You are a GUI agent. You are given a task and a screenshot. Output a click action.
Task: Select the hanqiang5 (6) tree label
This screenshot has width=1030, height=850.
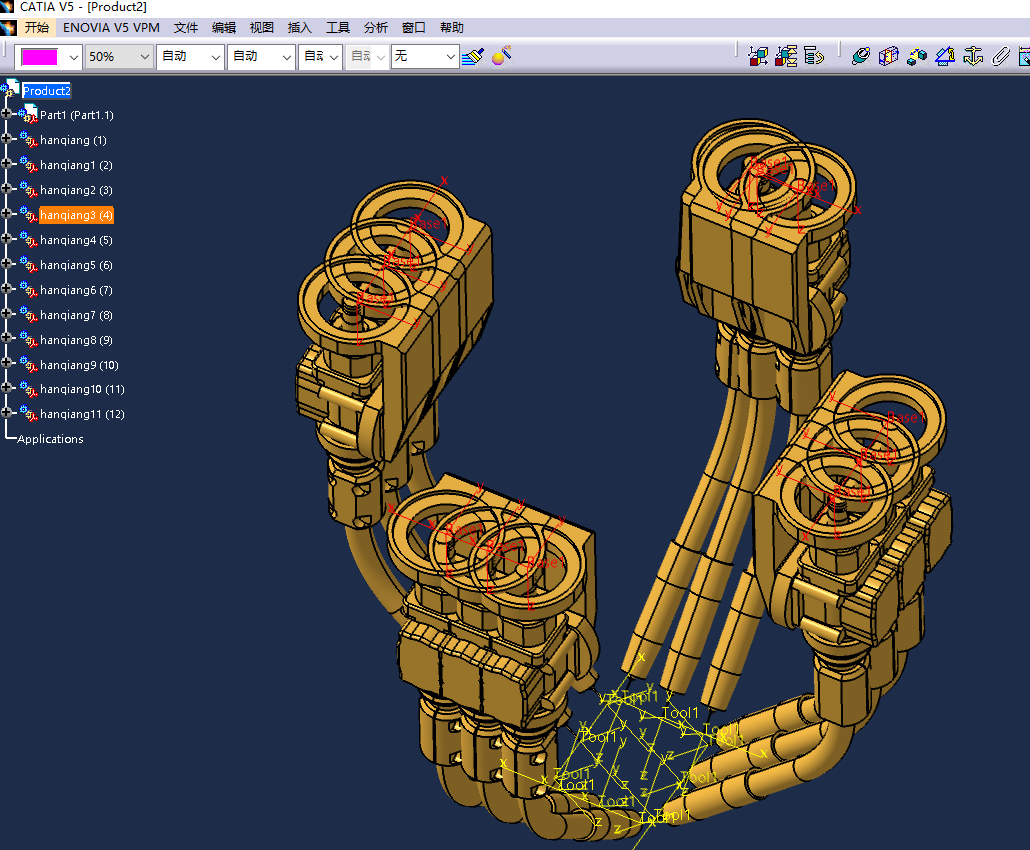[x=76, y=265]
